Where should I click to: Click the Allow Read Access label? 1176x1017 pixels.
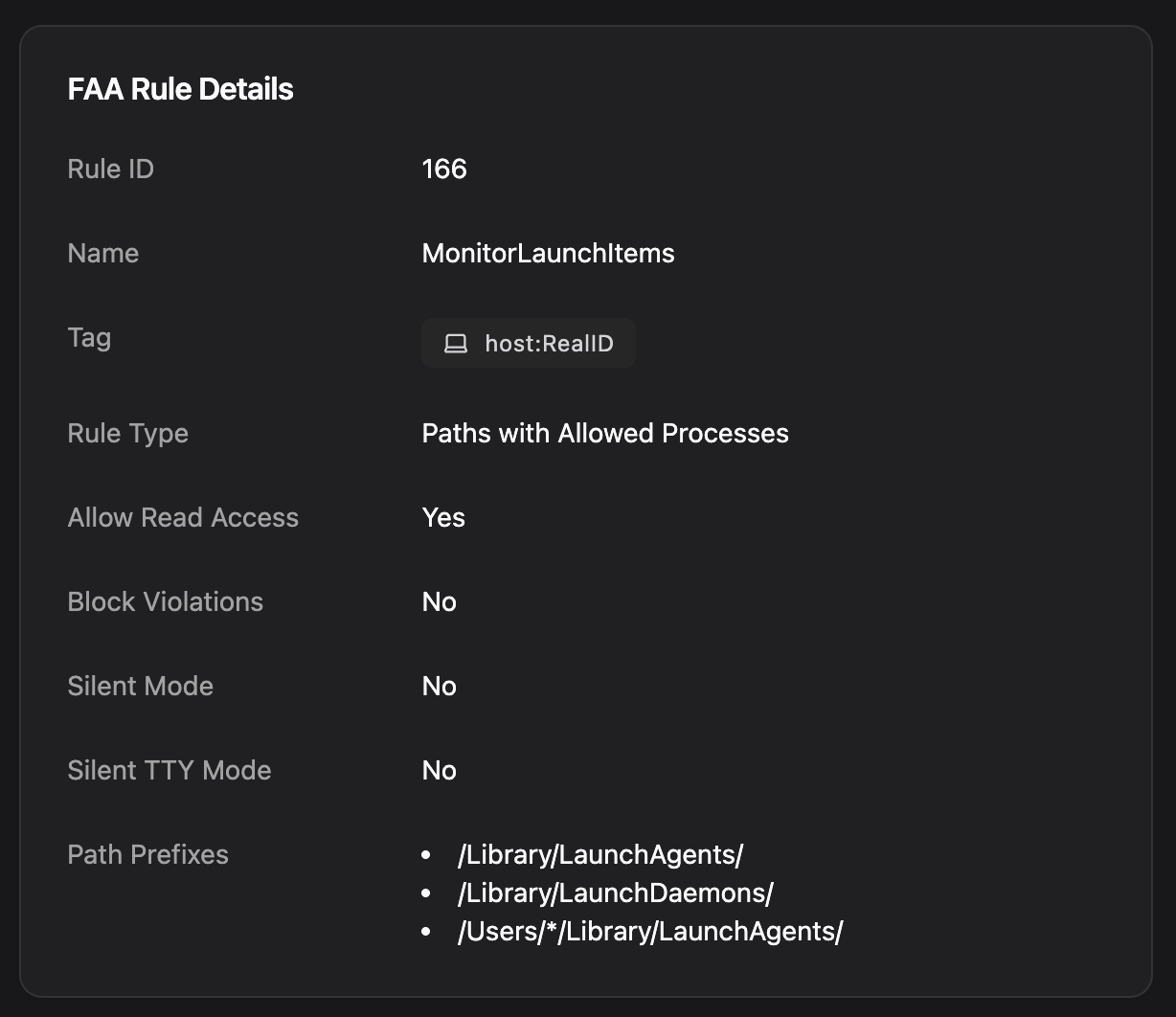coord(183,518)
